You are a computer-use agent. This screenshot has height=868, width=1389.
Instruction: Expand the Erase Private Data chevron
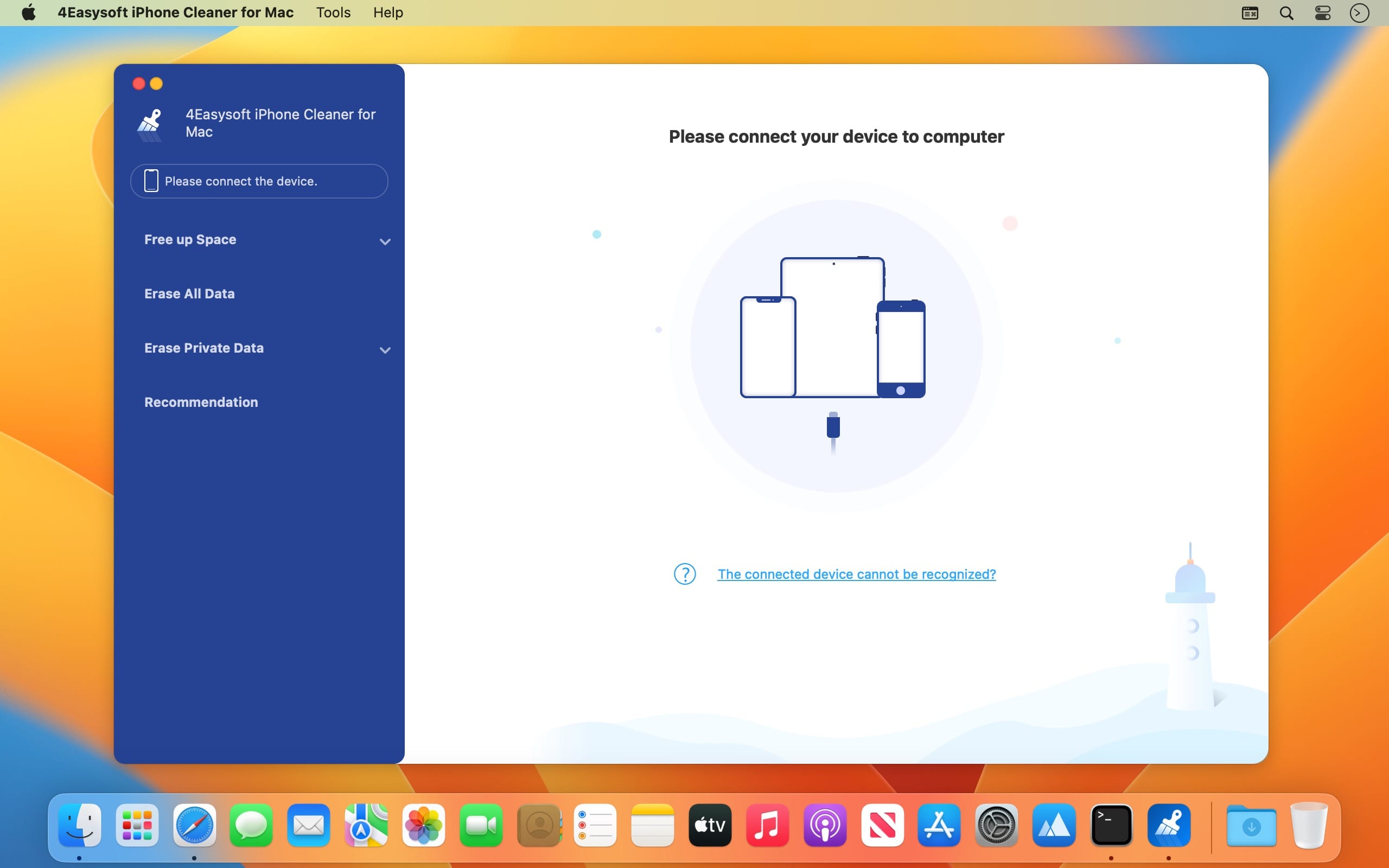pos(385,349)
